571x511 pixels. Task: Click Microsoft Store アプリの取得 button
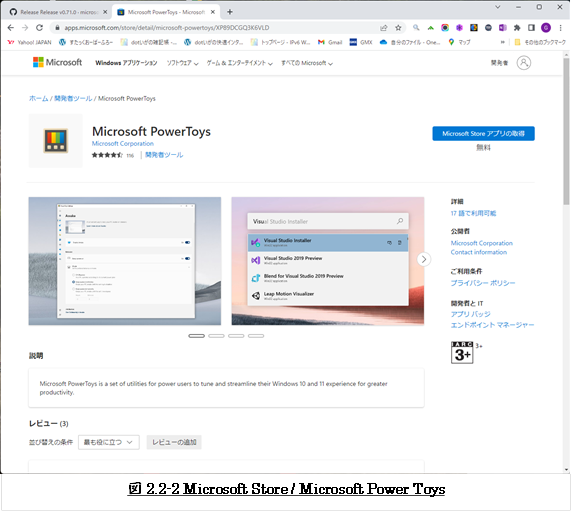(x=483, y=134)
